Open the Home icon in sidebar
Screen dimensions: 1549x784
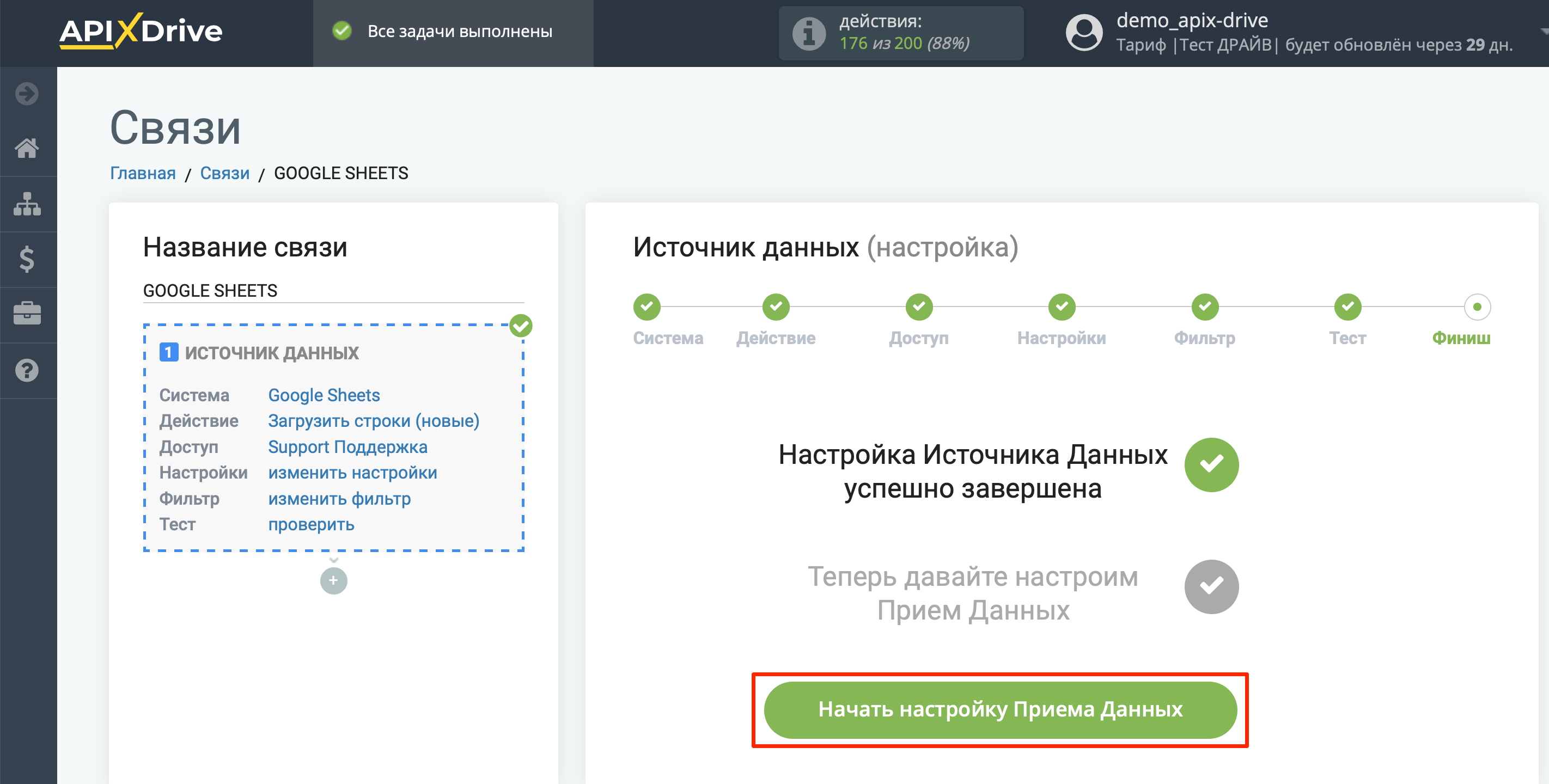point(27,148)
